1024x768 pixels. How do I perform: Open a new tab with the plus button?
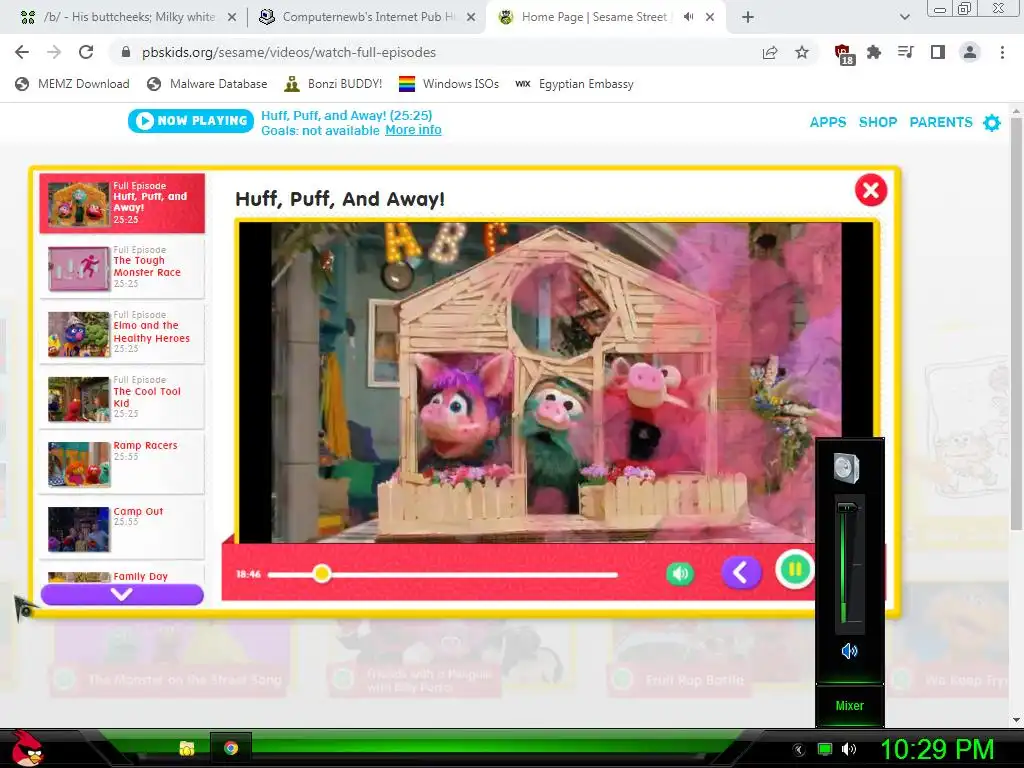click(748, 17)
